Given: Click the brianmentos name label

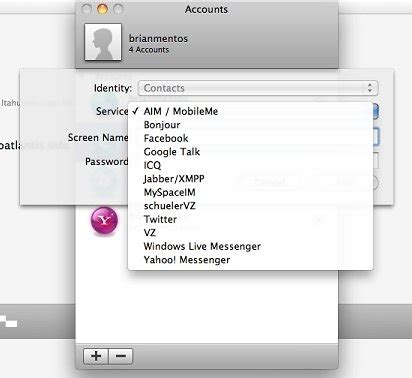Looking at the screenshot, I should tap(158, 39).
